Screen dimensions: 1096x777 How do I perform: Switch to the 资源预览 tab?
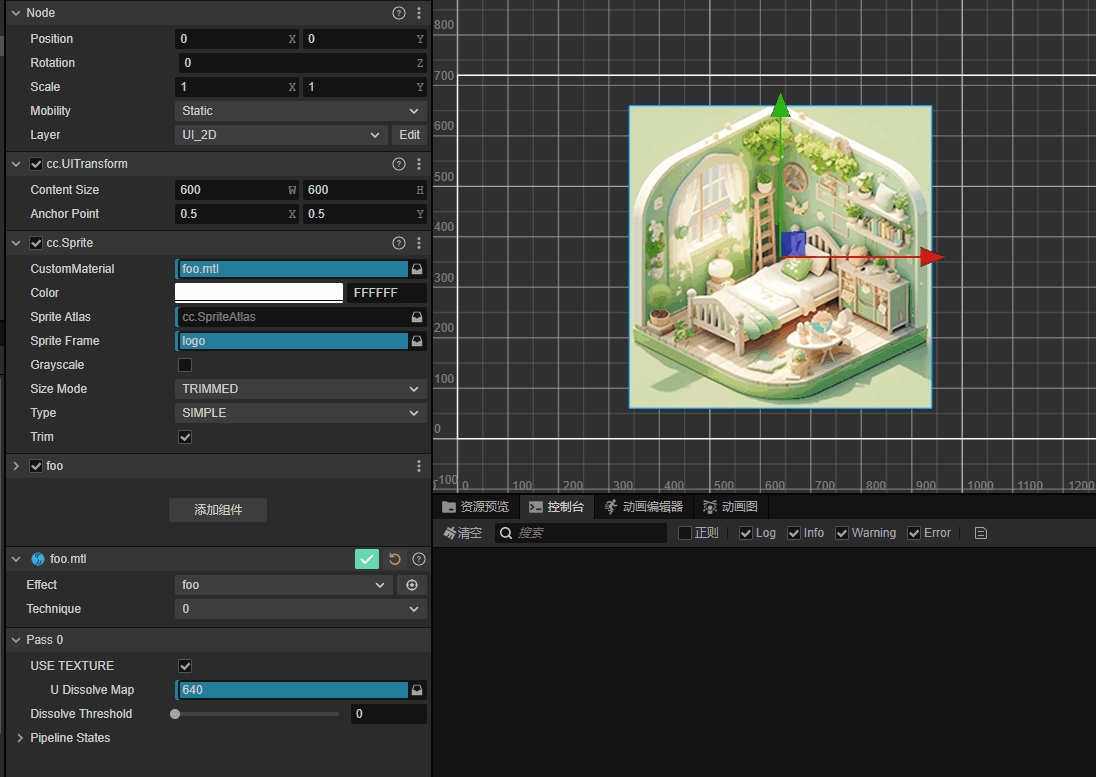(476, 505)
